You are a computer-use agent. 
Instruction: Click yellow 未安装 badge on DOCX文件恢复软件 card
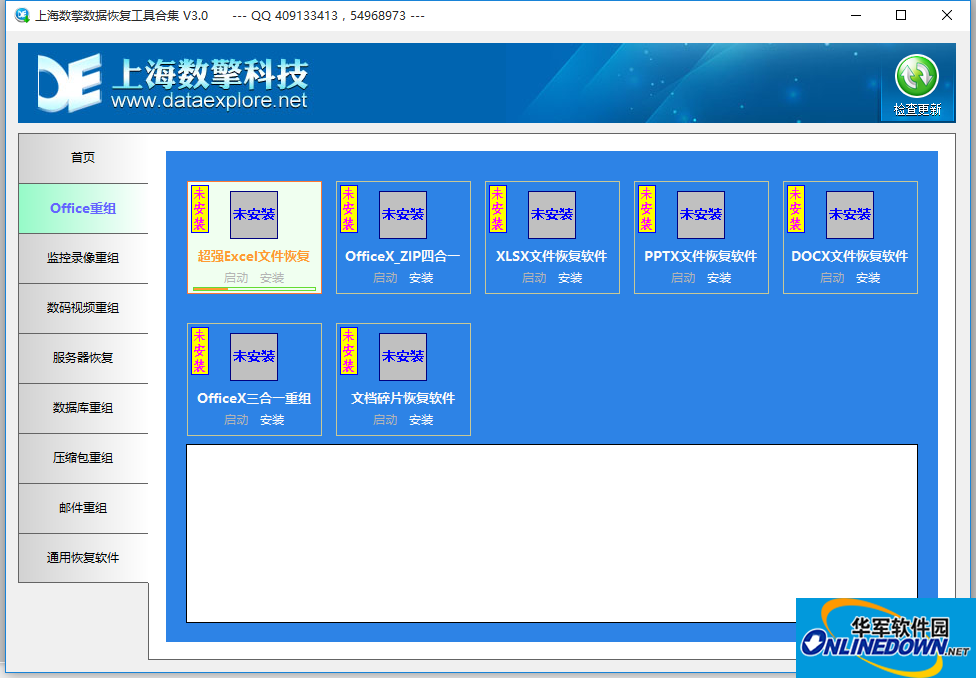pos(795,209)
